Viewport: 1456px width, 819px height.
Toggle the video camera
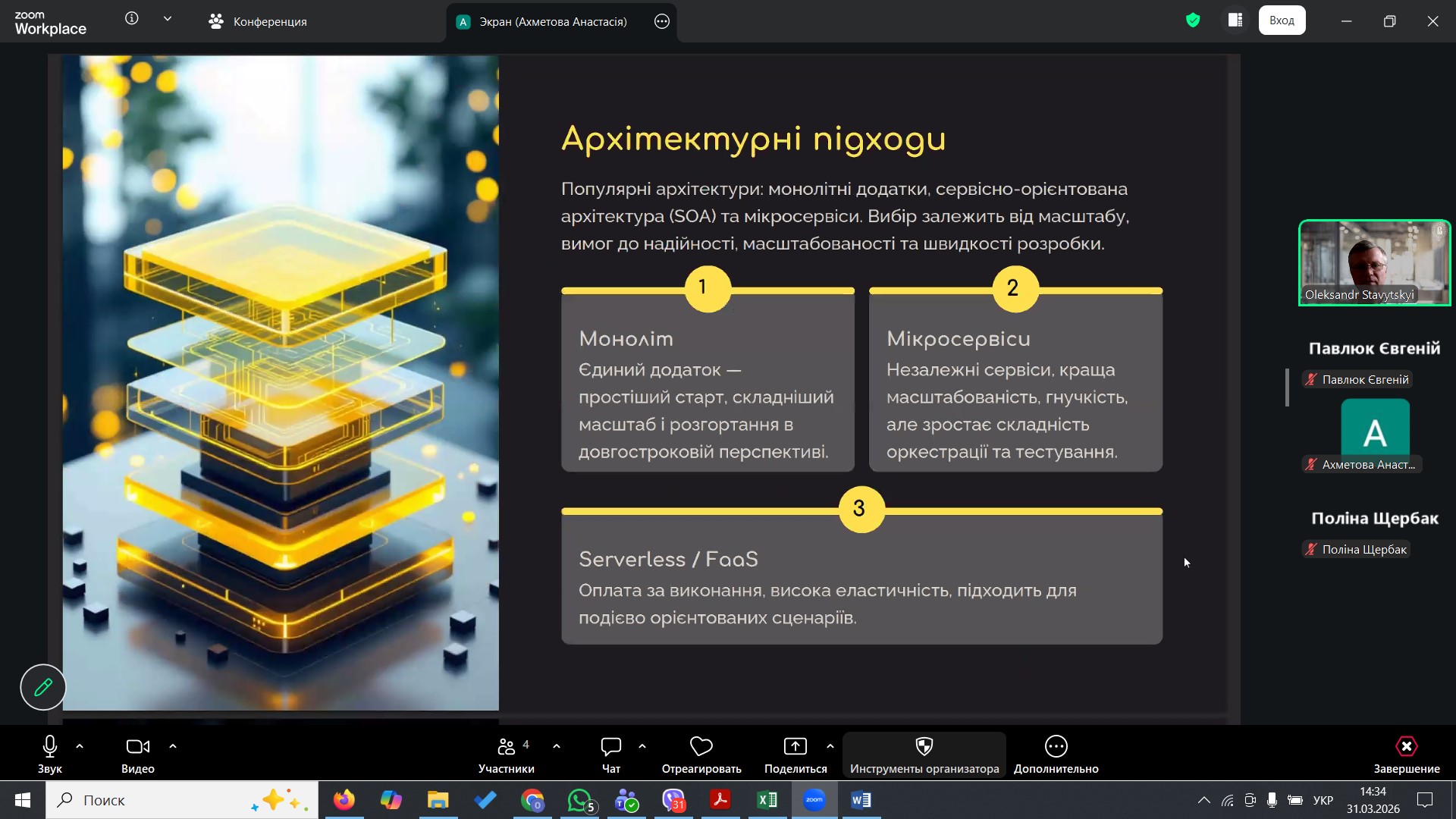tap(137, 747)
